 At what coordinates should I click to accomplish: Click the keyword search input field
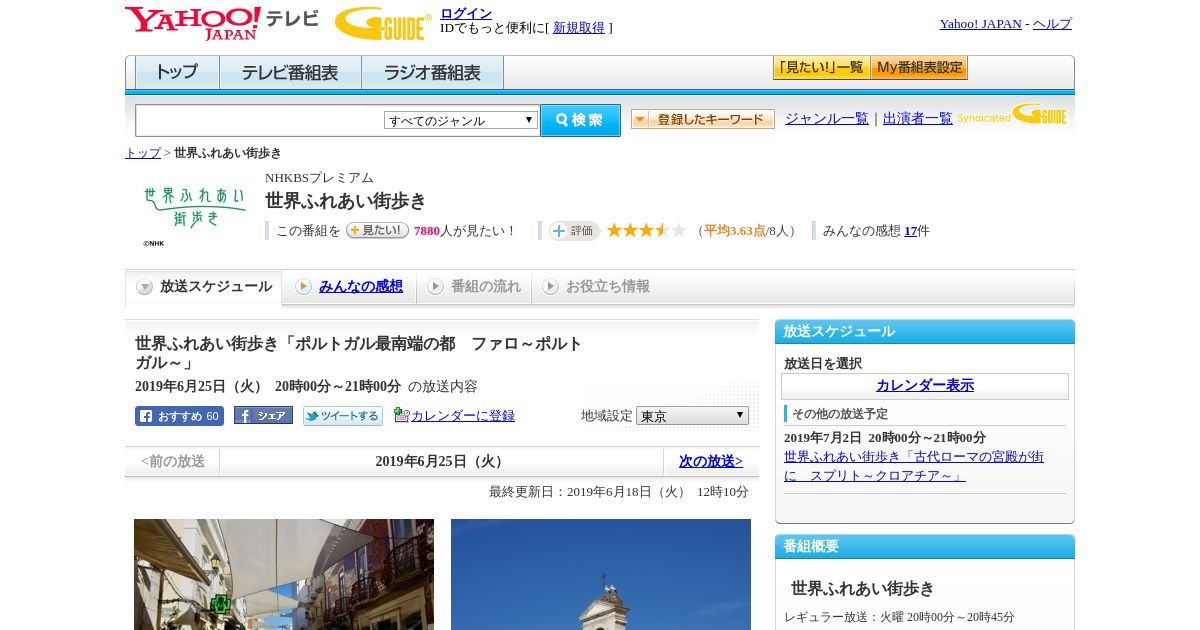coord(260,120)
